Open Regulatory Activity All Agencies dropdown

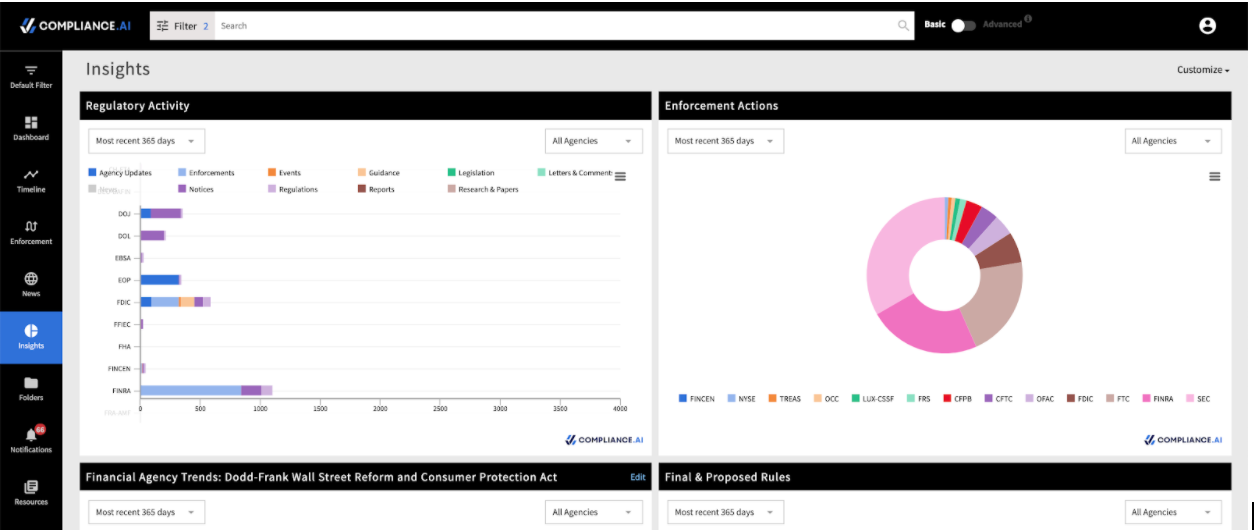coord(594,141)
